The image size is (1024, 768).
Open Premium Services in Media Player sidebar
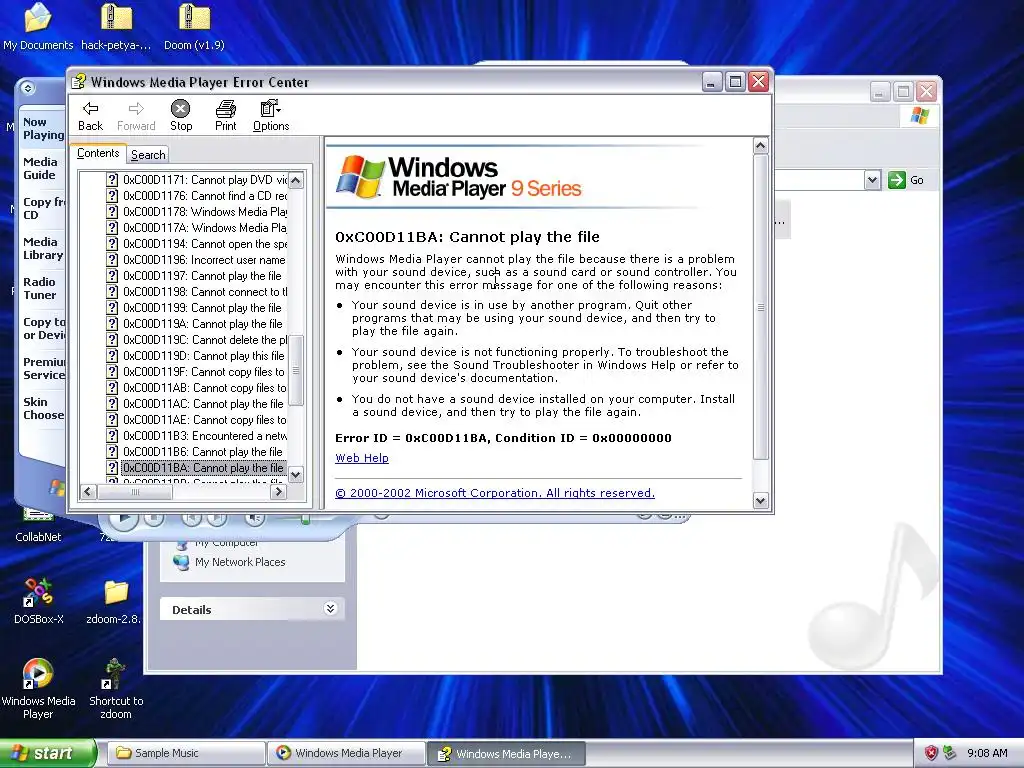pos(44,368)
